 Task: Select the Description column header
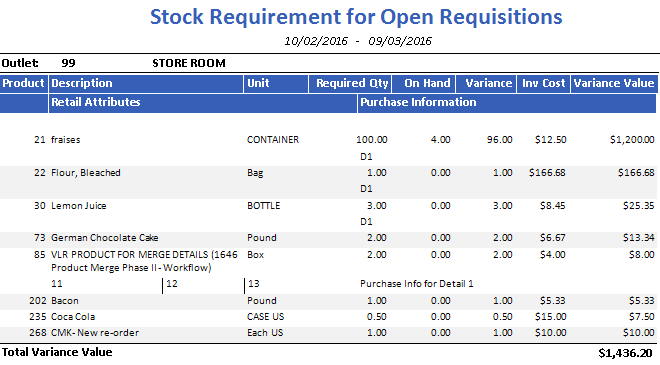[146, 83]
